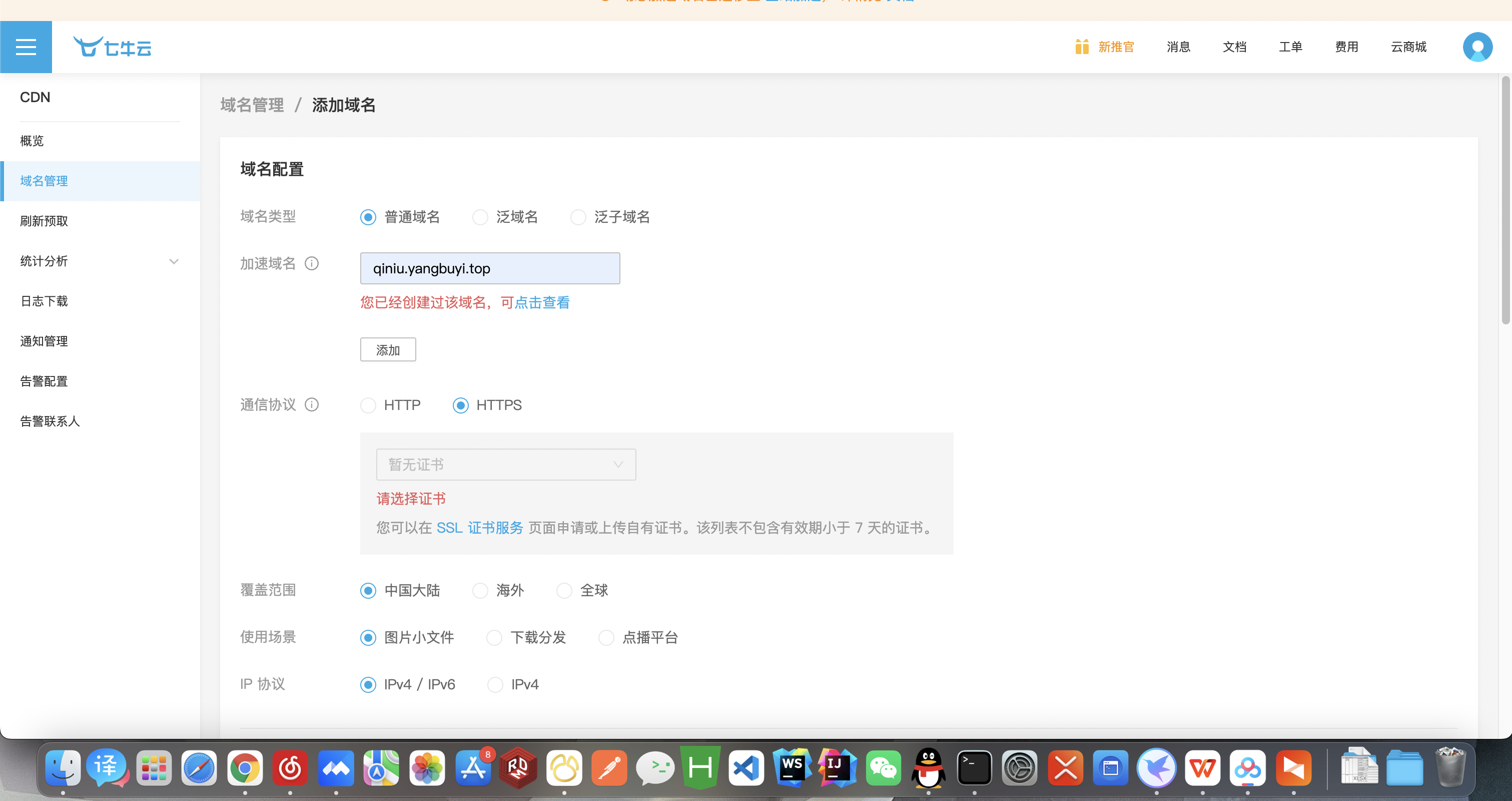Click the 加速域名 input field

(490, 268)
